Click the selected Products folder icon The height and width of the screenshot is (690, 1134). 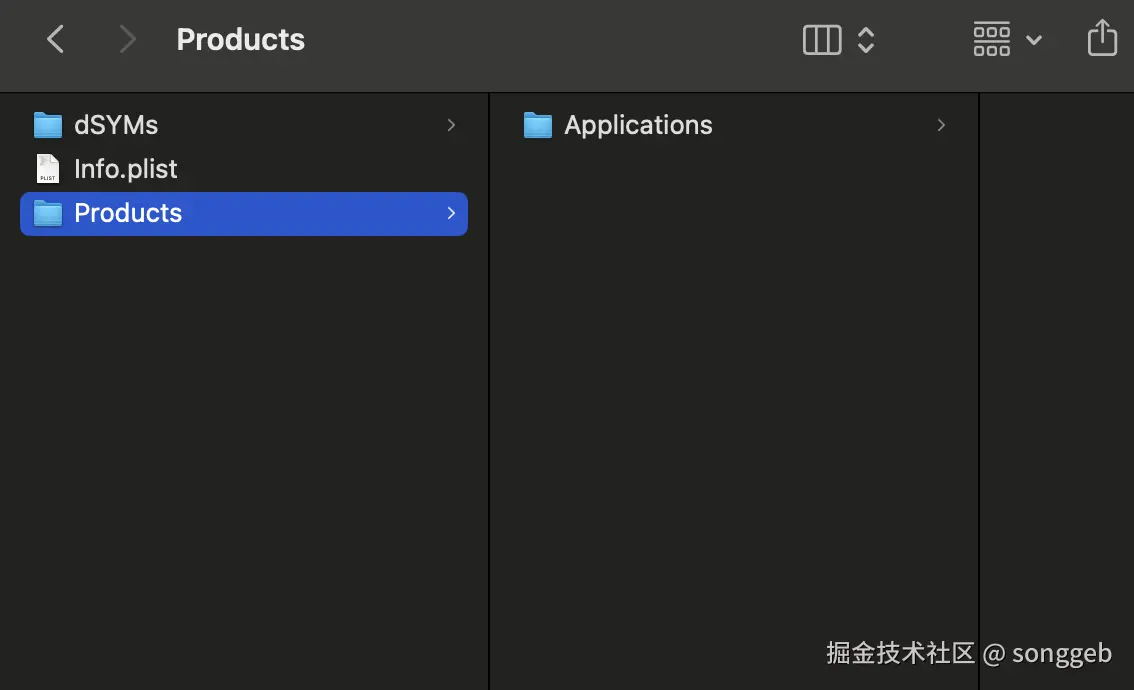[48, 213]
